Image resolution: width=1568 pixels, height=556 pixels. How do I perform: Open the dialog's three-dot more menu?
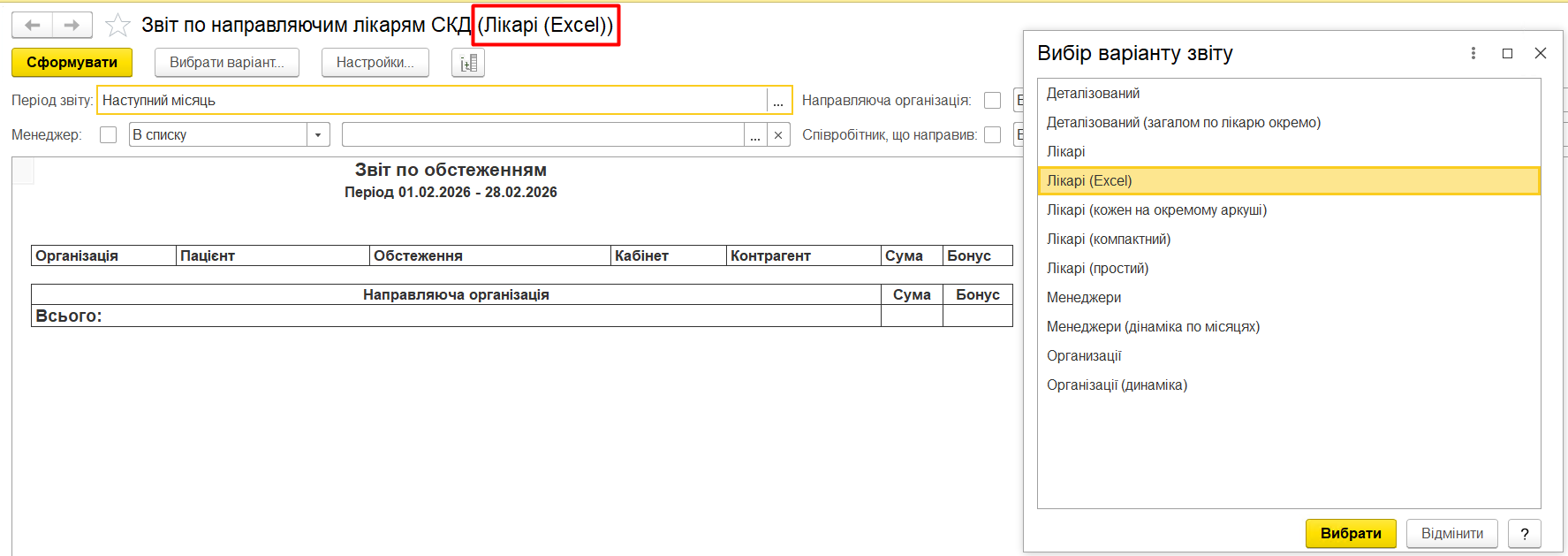tap(1473, 53)
